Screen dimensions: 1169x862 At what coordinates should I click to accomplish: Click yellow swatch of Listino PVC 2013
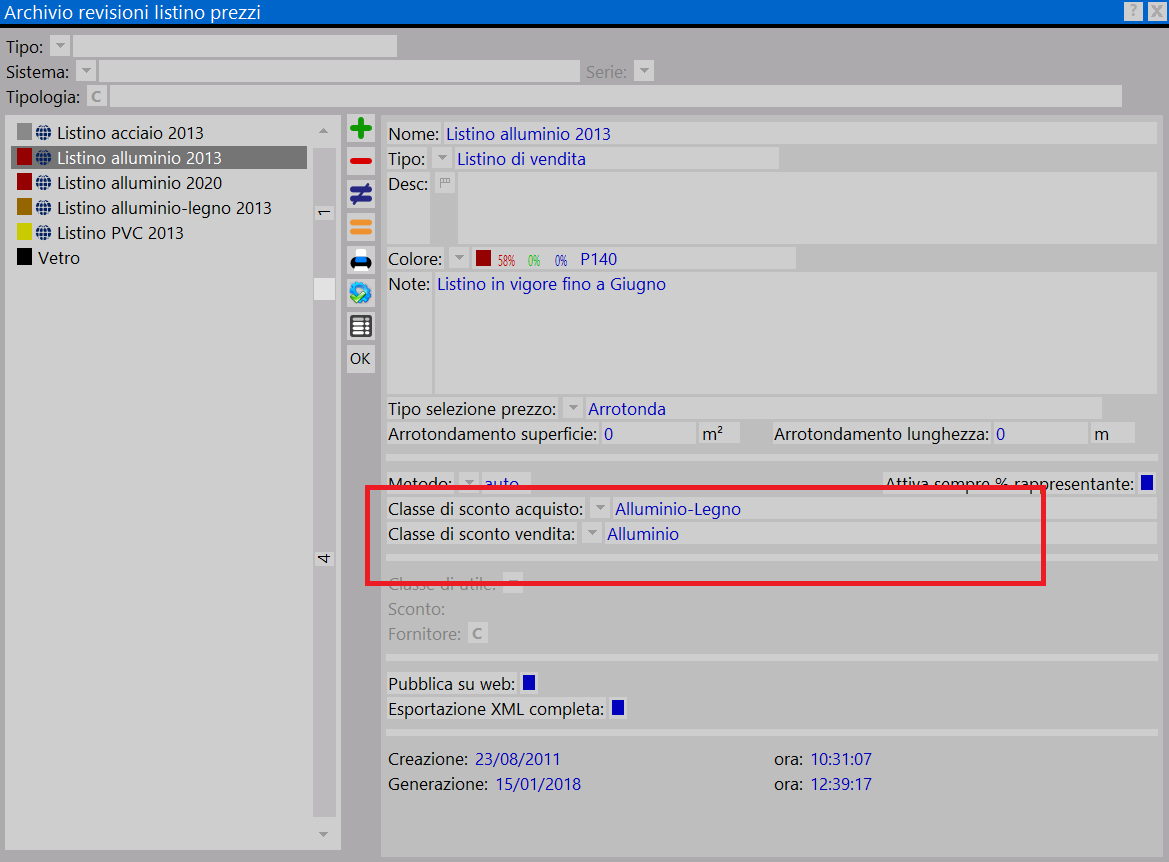tap(25, 232)
